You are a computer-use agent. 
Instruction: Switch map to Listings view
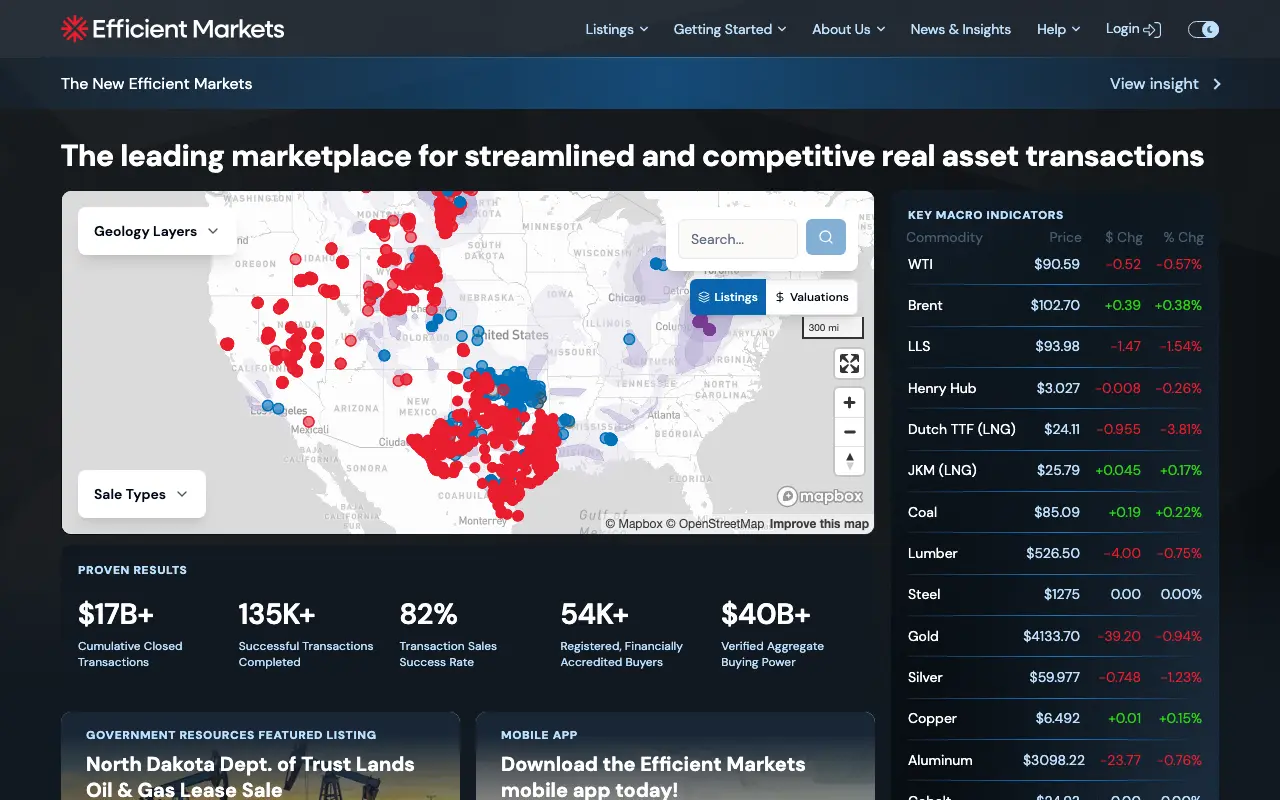[728, 297]
